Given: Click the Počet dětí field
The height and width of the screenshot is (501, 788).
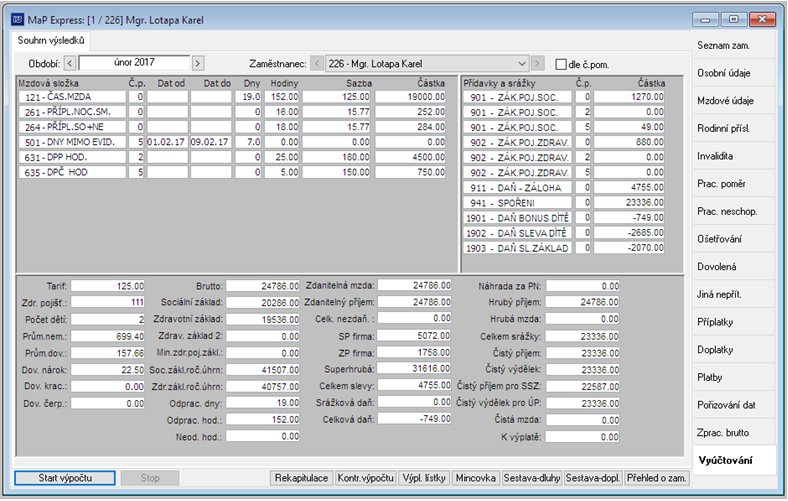Looking at the screenshot, I should (108, 319).
